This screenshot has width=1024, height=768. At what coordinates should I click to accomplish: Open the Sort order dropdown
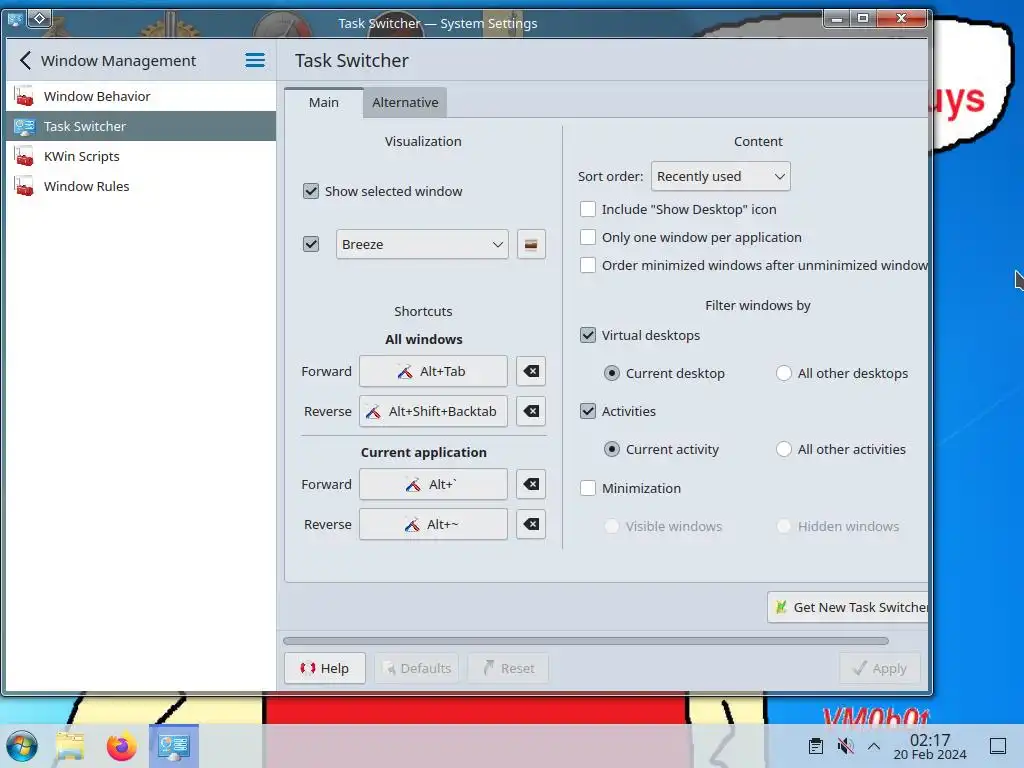click(x=720, y=176)
